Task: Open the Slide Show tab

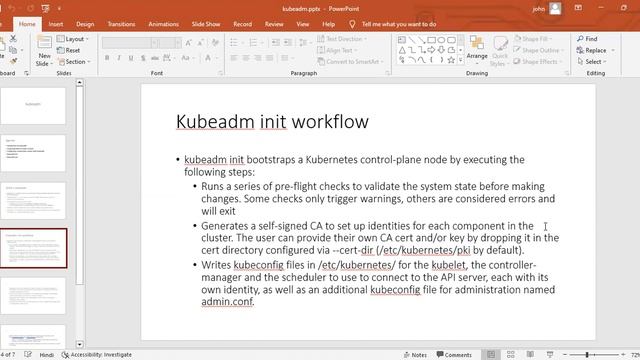Action: click(206, 24)
